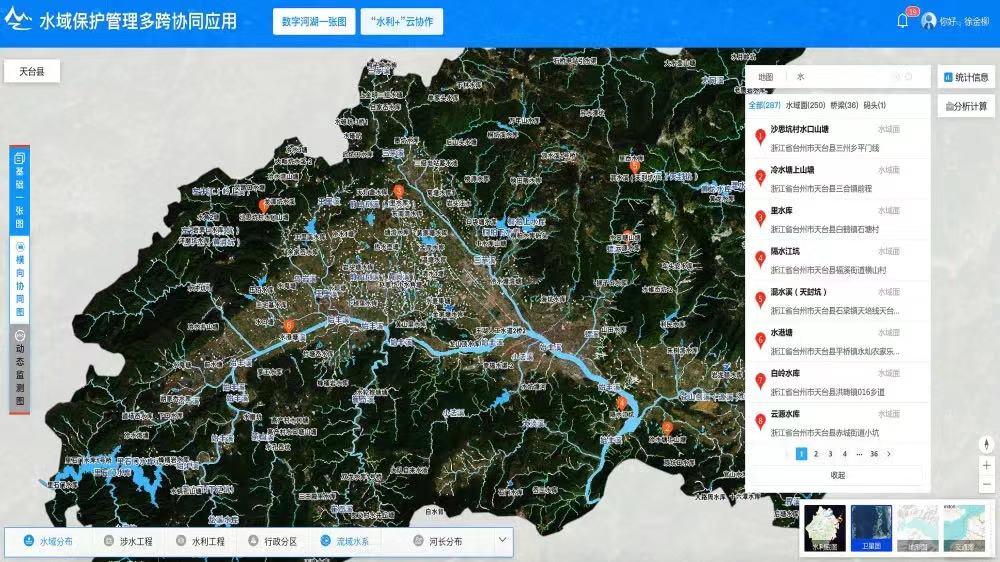Toggle the 水域分布 layer
Viewport: 1000px width, 562px height.
pos(48,541)
